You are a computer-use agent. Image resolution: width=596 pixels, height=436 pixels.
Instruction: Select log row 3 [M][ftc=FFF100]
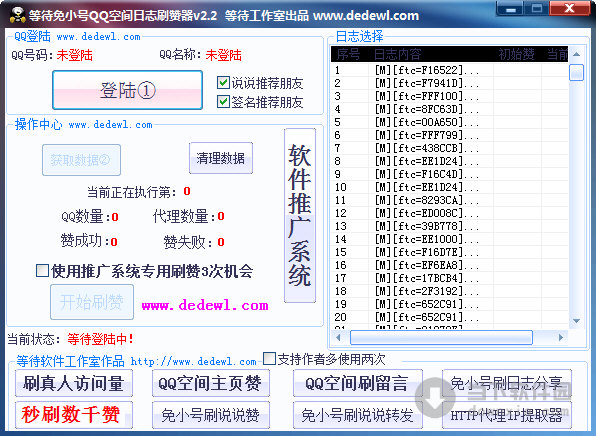(450, 96)
